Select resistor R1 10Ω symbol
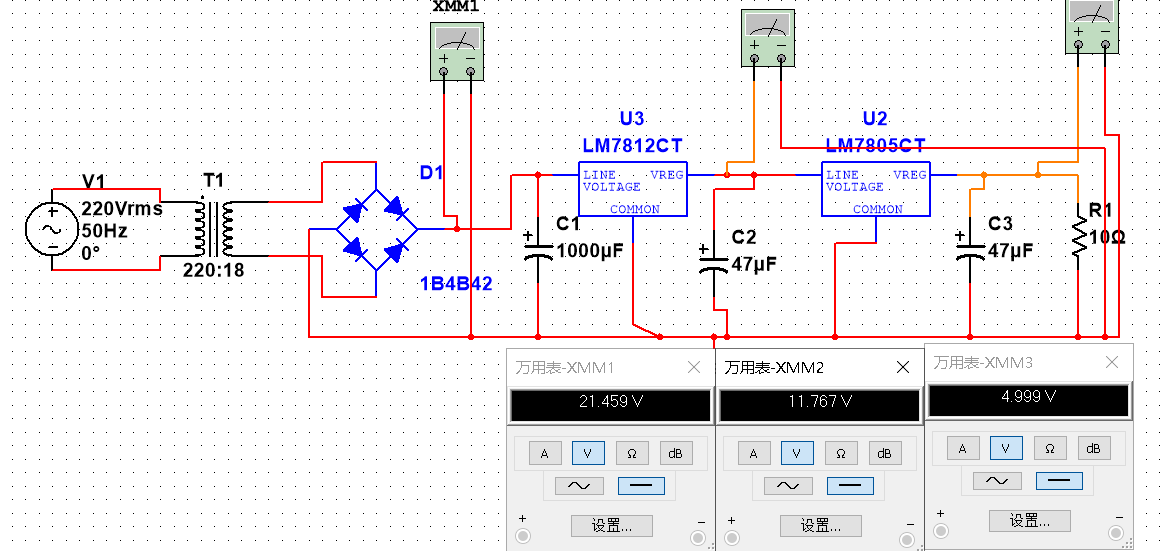 coord(1077,235)
